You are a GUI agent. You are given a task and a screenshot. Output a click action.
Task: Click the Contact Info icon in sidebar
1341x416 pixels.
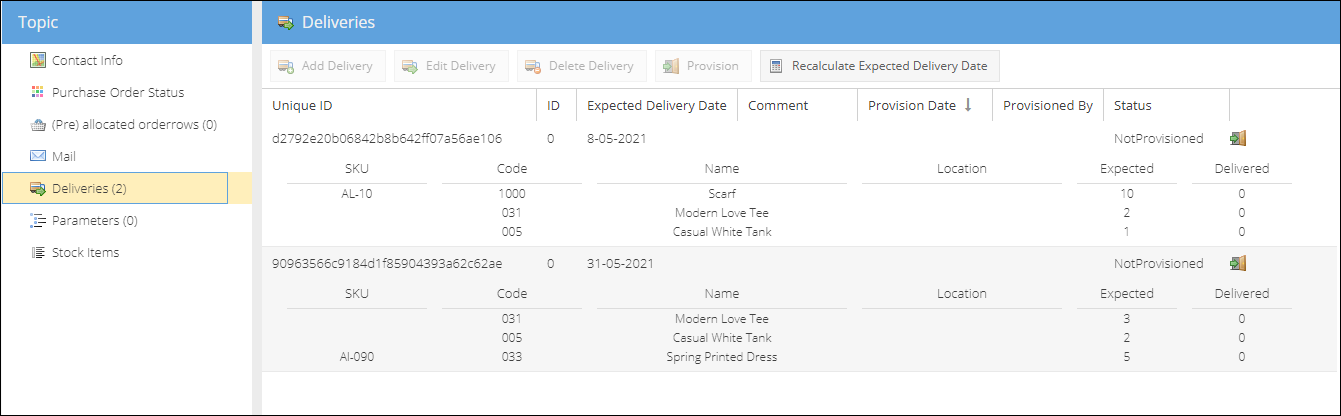pos(38,61)
